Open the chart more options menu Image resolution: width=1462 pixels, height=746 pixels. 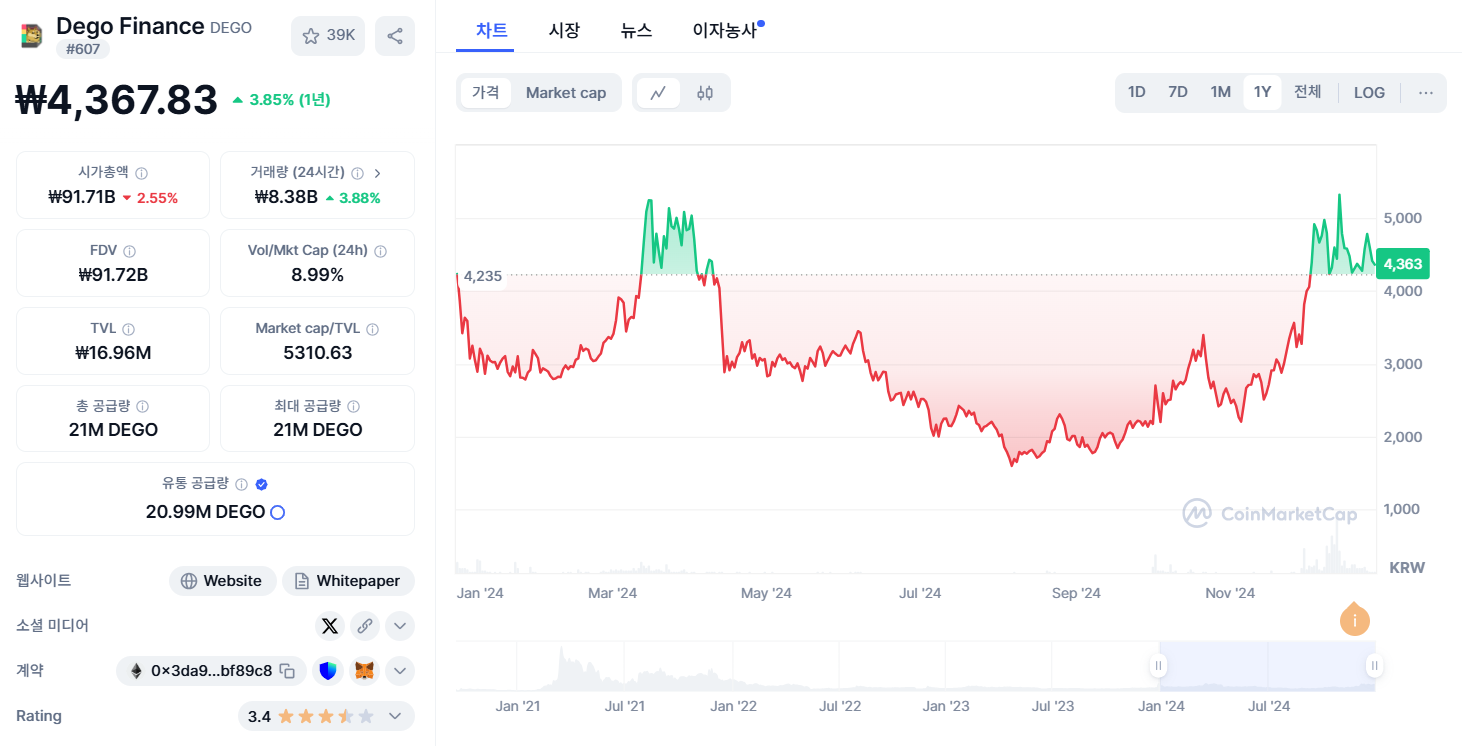coord(1426,93)
